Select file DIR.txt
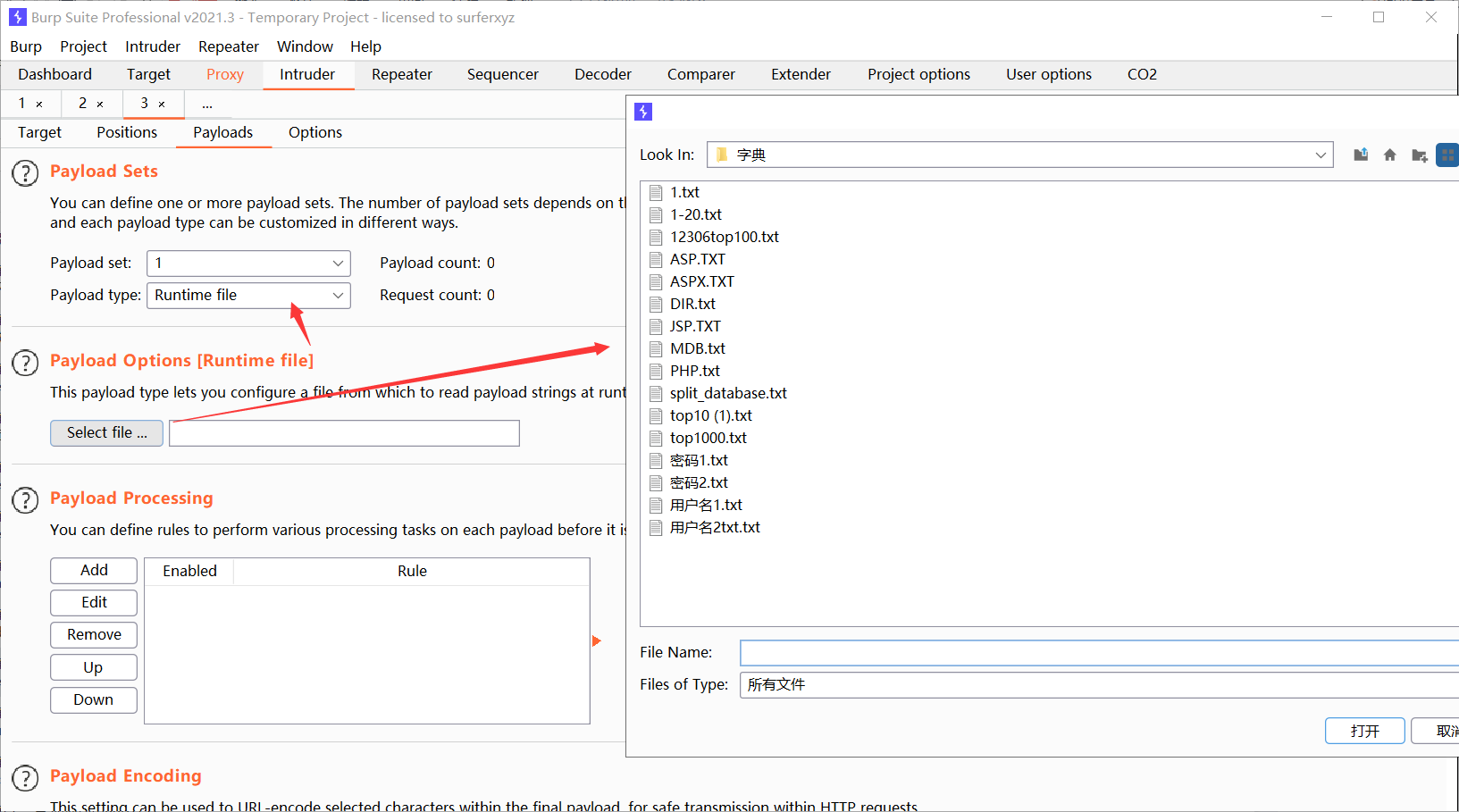 point(692,304)
